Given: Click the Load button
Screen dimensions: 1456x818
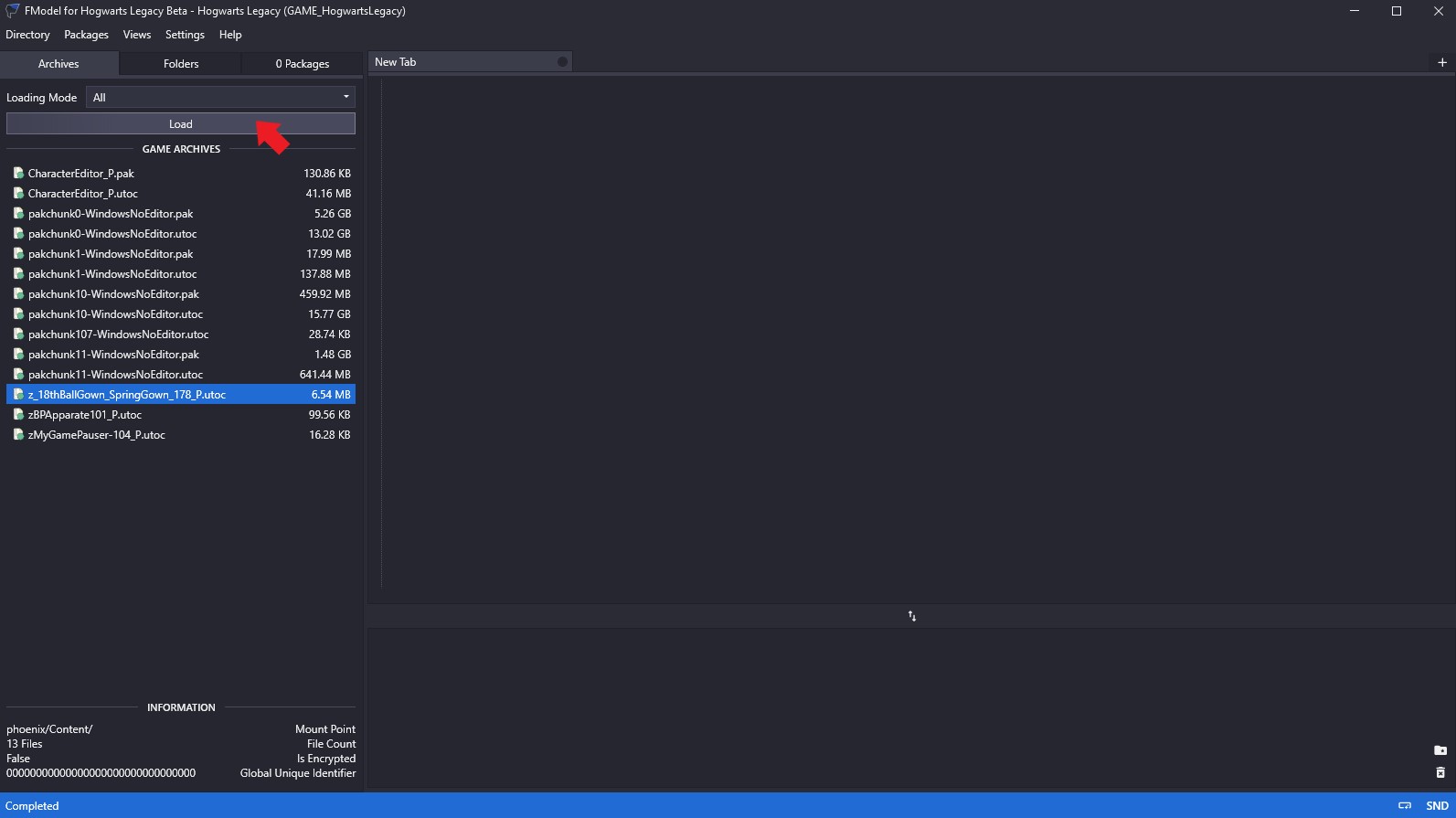Looking at the screenshot, I should click(x=181, y=123).
